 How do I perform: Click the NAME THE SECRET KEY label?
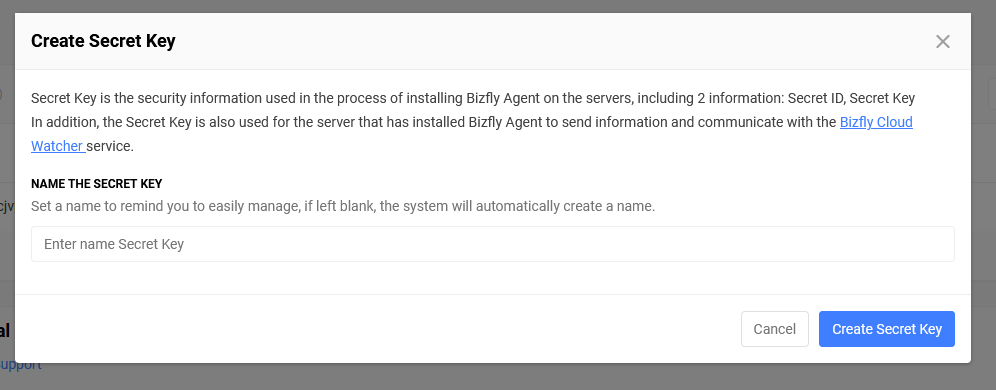[x=97, y=184]
